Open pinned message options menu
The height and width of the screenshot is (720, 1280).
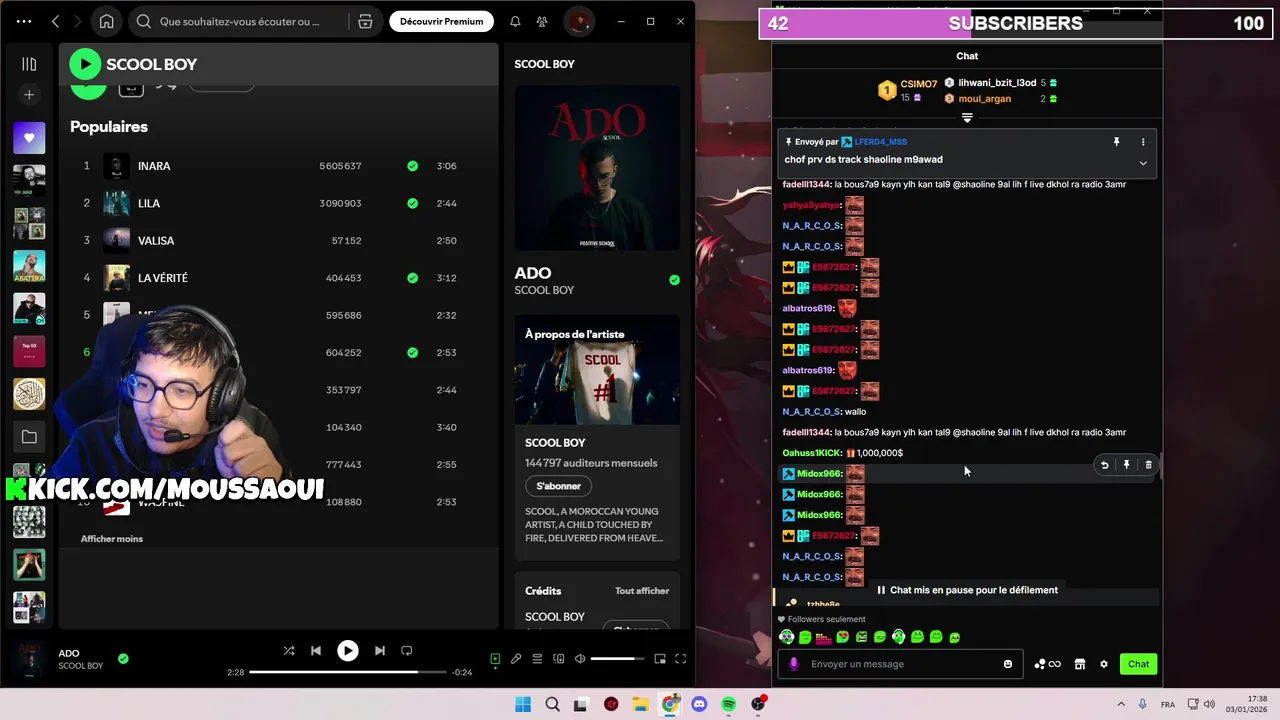(x=1143, y=142)
